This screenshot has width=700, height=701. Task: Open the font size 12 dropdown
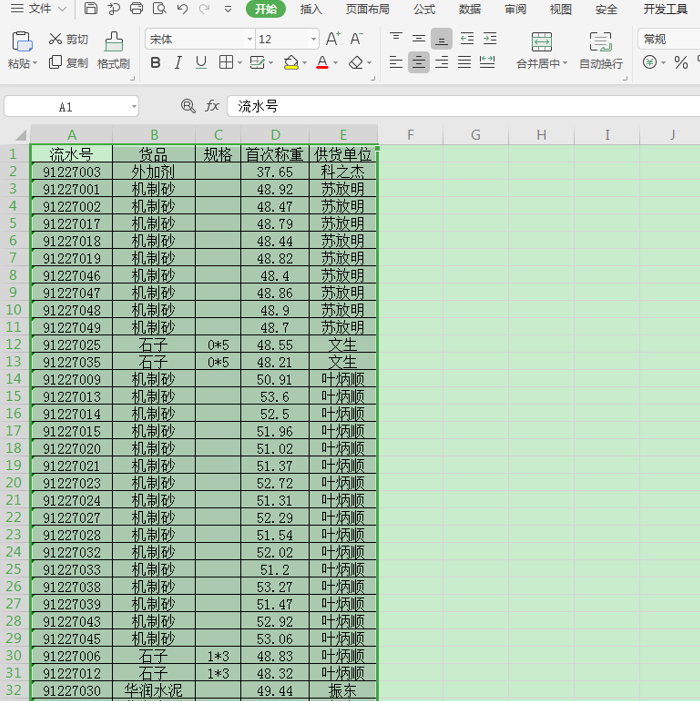314,39
